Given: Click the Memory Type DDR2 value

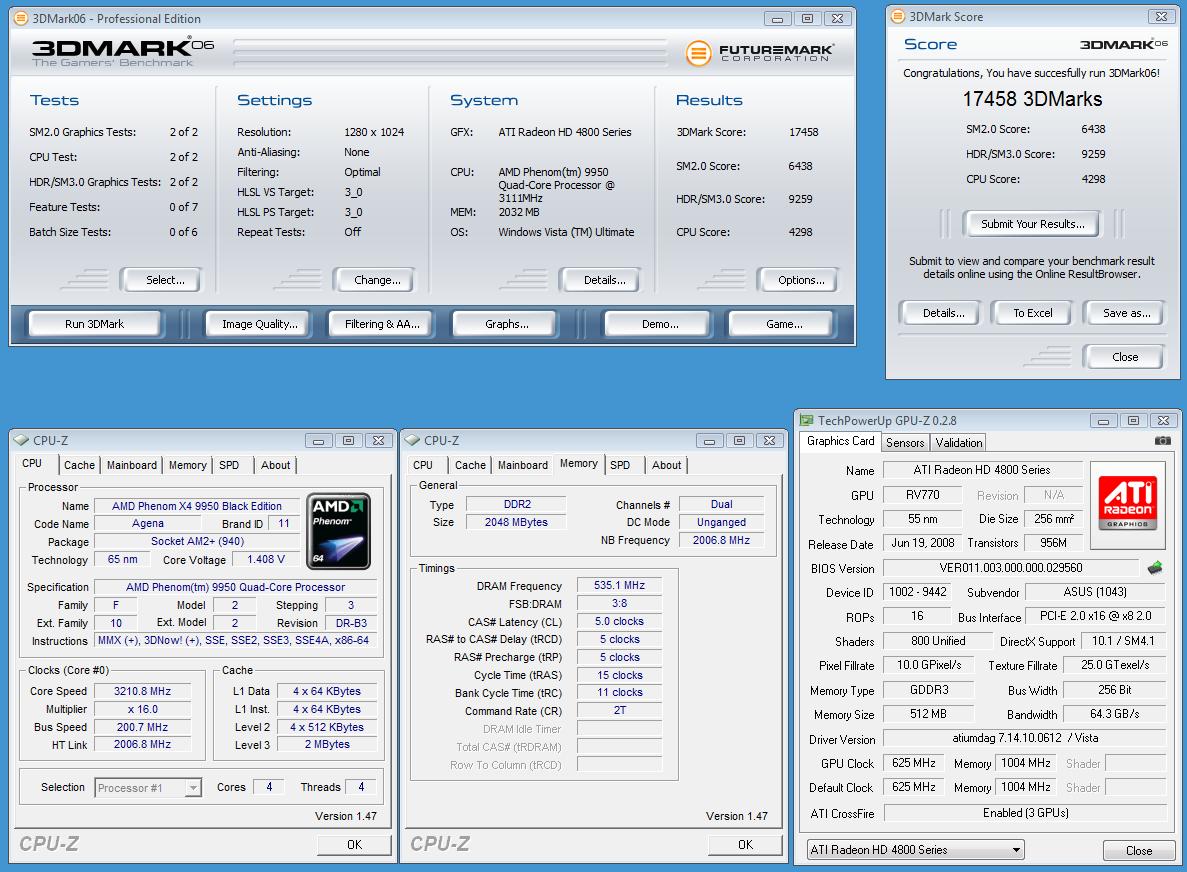Looking at the screenshot, I should pos(517,504).
